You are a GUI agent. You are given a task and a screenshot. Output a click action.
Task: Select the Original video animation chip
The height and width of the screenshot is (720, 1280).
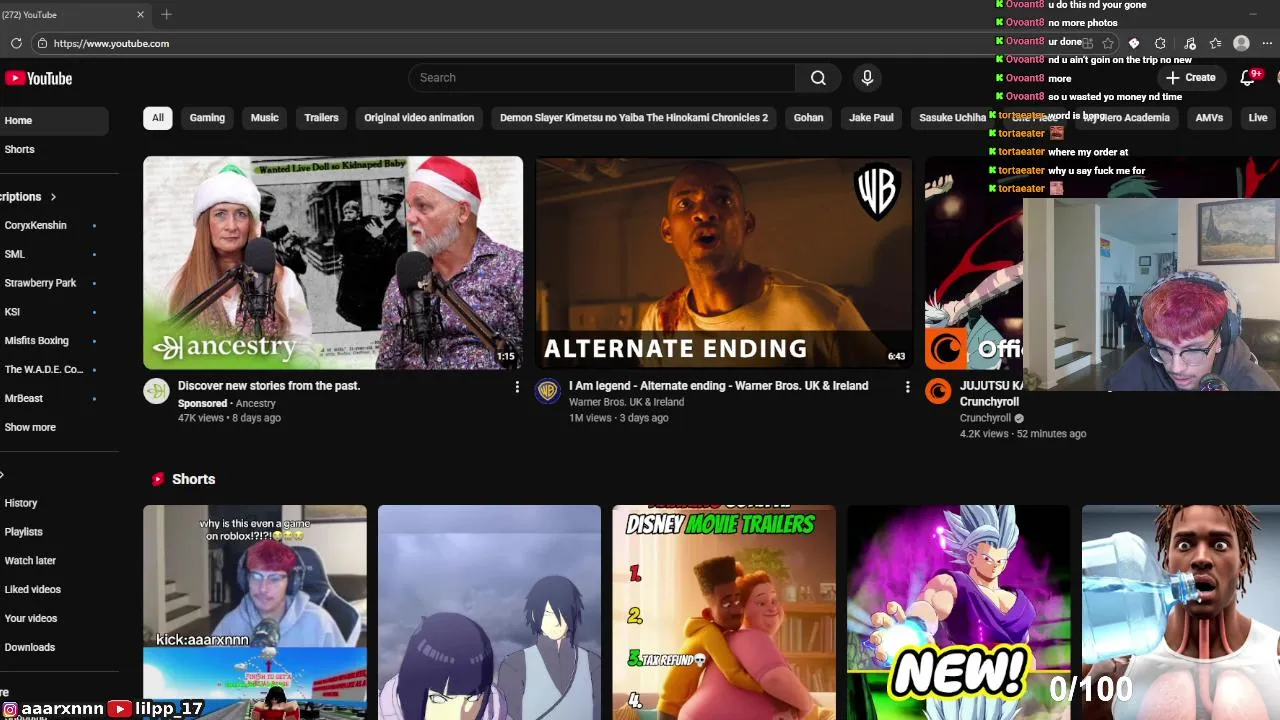click(x=419, y=118)
